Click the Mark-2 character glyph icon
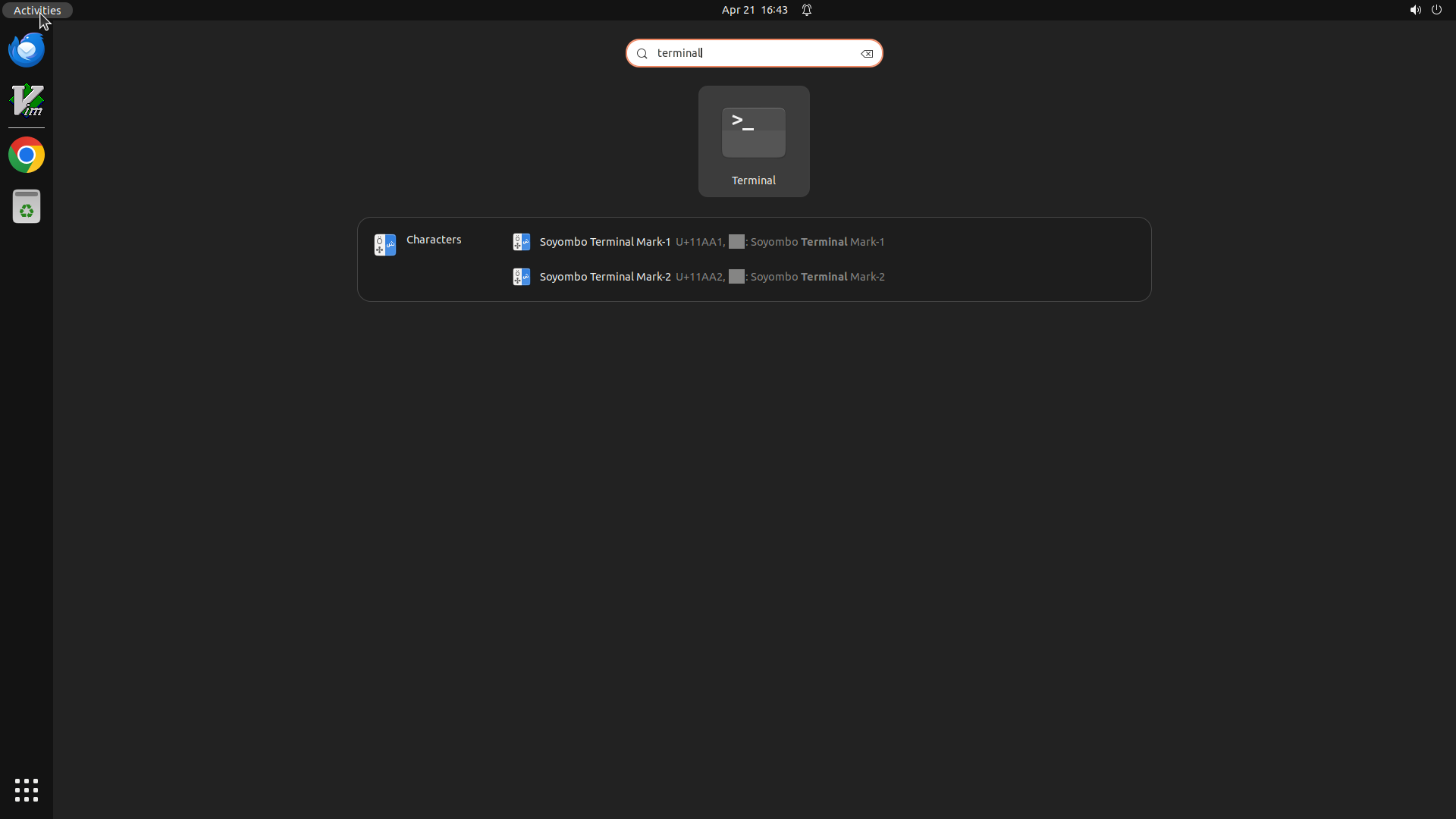 click(522, 277)
